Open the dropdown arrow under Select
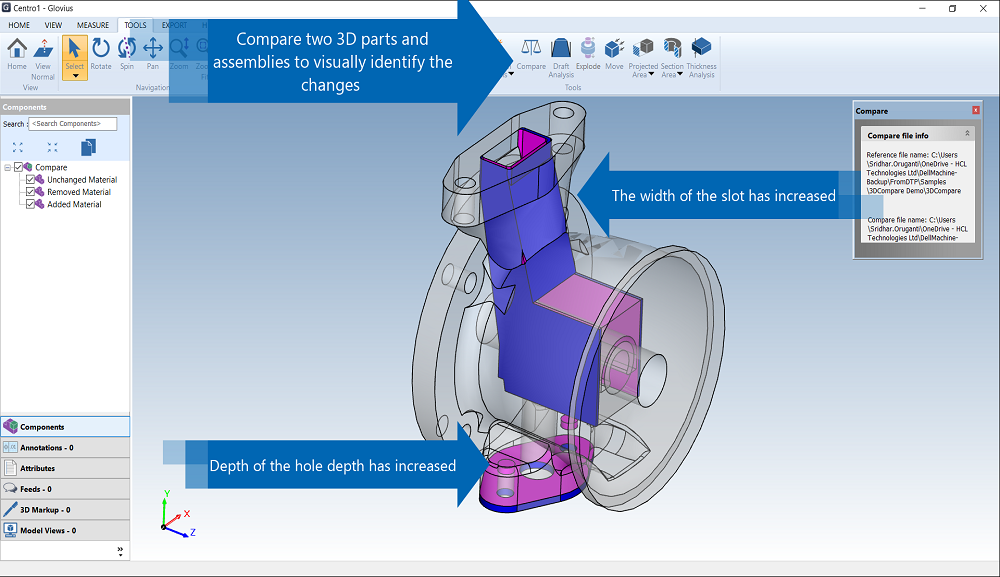 pyautogui.click(x=75, y=76)
